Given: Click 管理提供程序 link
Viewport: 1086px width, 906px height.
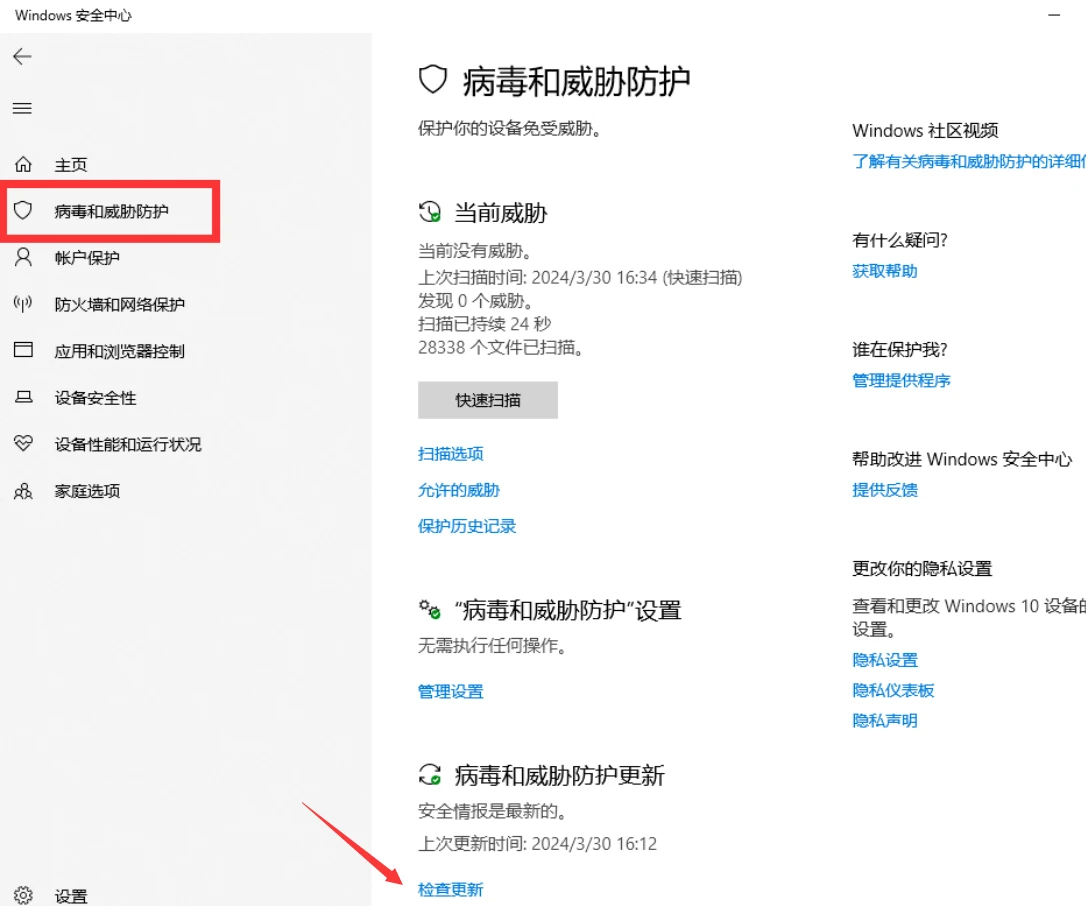Looking at the screenshot, I should pos(901,380).
